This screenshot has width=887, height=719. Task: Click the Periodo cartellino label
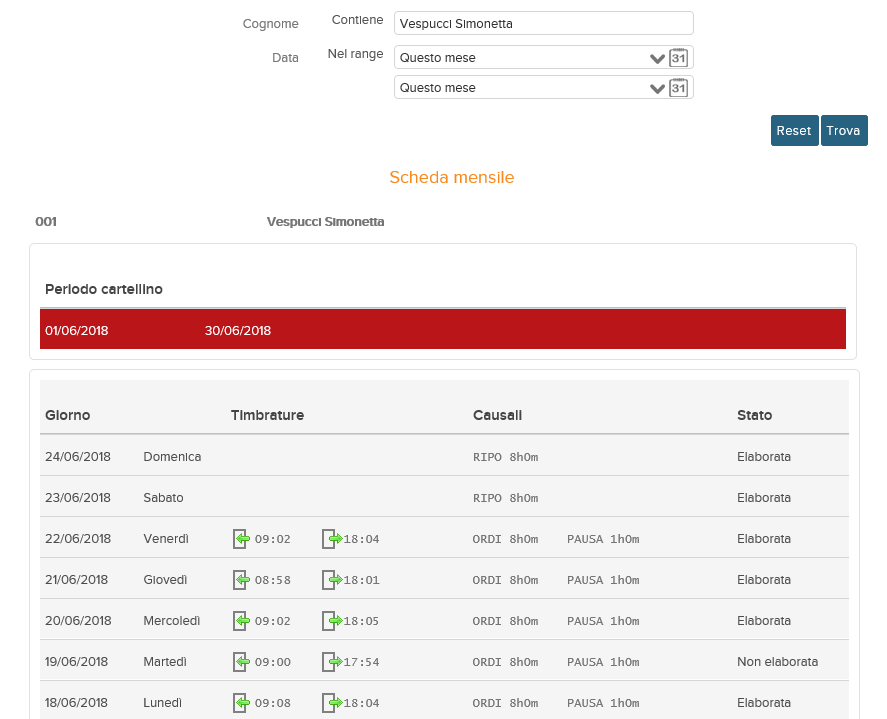[104, 289]
